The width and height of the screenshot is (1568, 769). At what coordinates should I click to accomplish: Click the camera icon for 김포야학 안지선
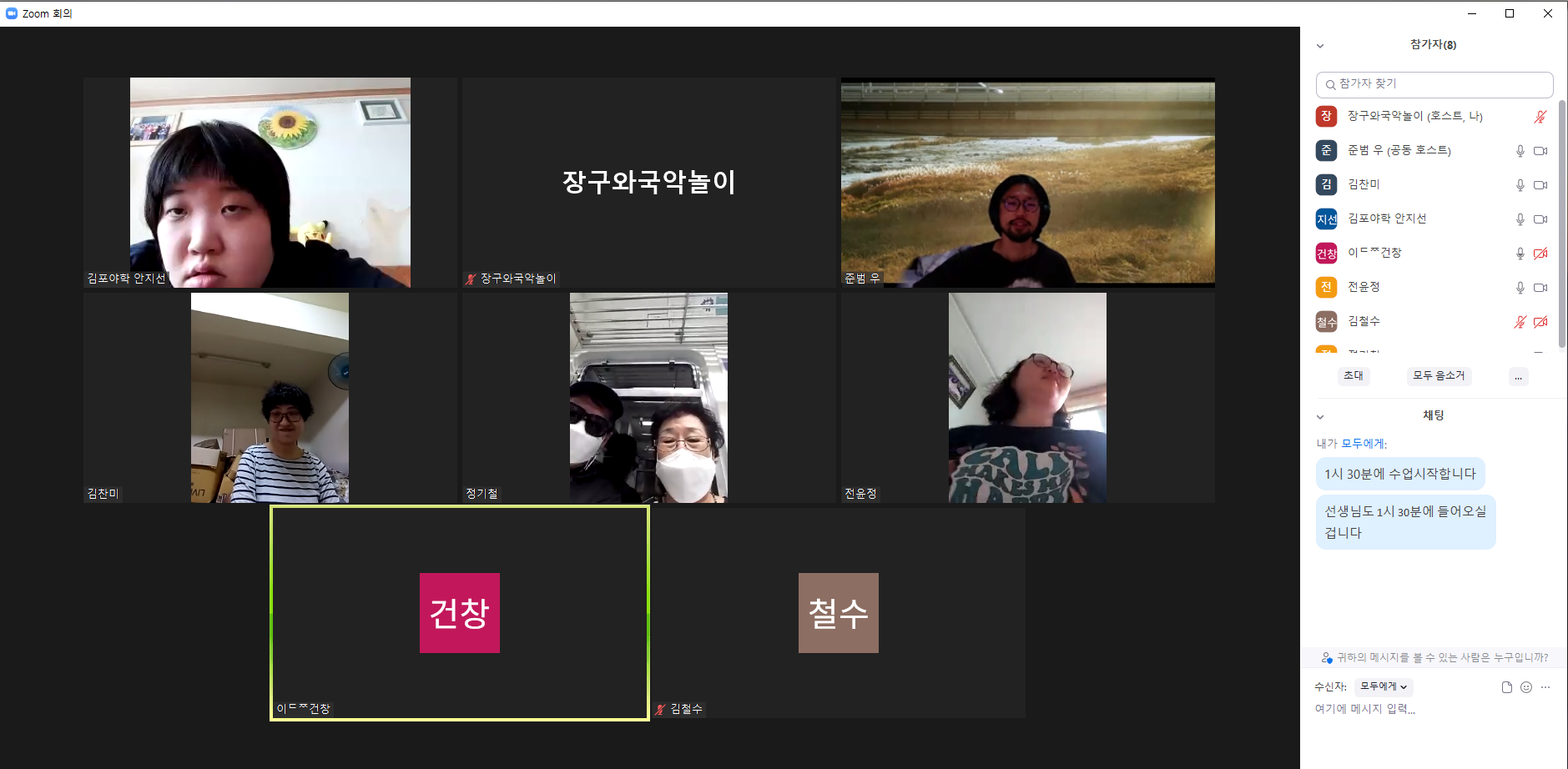(x=1540, y=219)
